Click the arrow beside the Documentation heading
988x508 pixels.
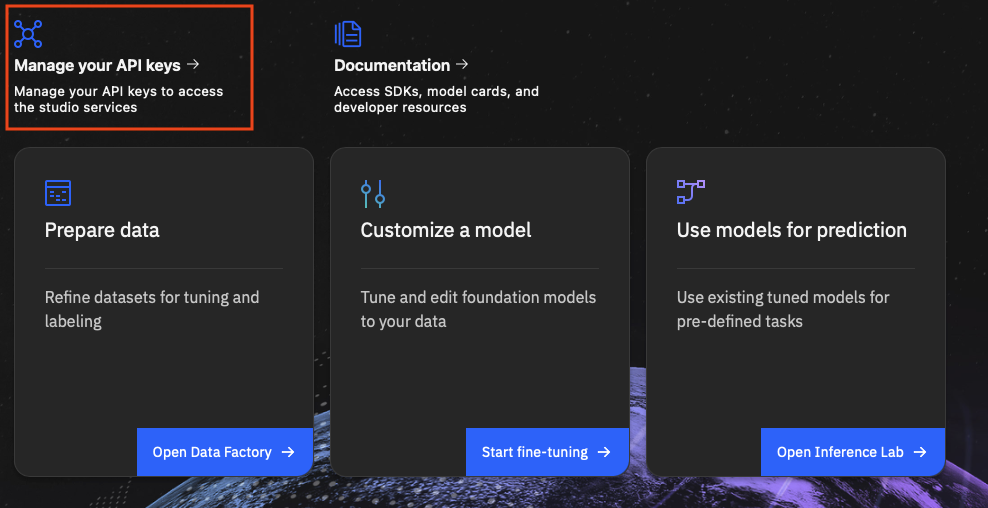[x=462, y=65]
